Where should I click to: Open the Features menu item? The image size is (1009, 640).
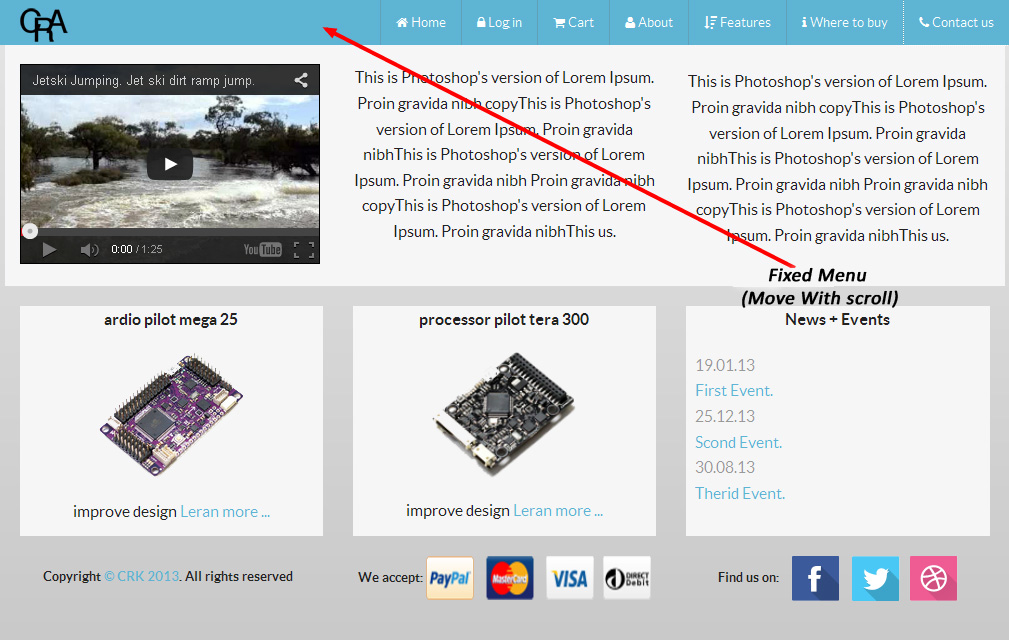(737, 23)
